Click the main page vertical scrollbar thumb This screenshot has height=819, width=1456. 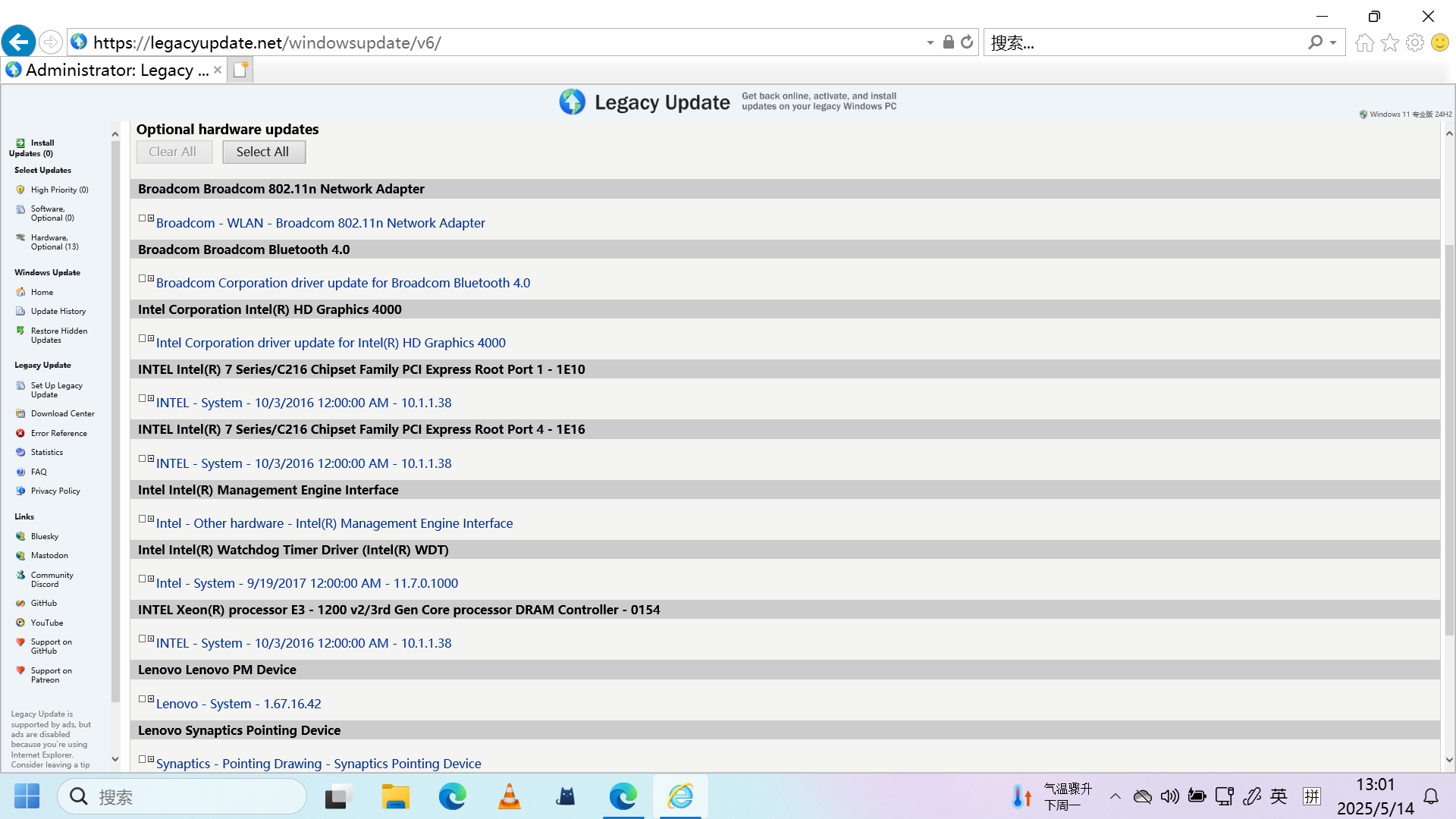point(1449,440)
